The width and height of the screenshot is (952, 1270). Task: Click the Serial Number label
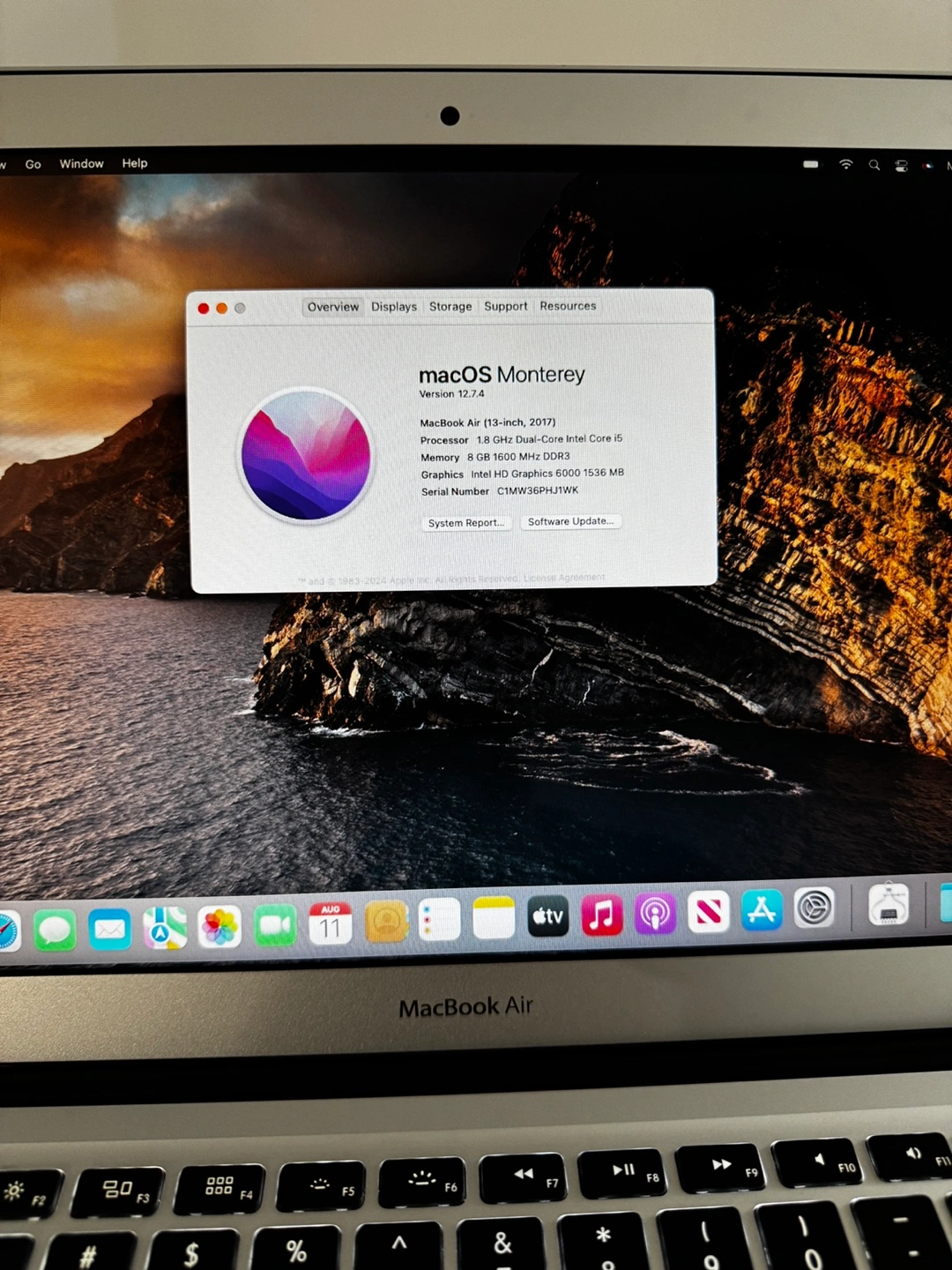pos(455,492)
